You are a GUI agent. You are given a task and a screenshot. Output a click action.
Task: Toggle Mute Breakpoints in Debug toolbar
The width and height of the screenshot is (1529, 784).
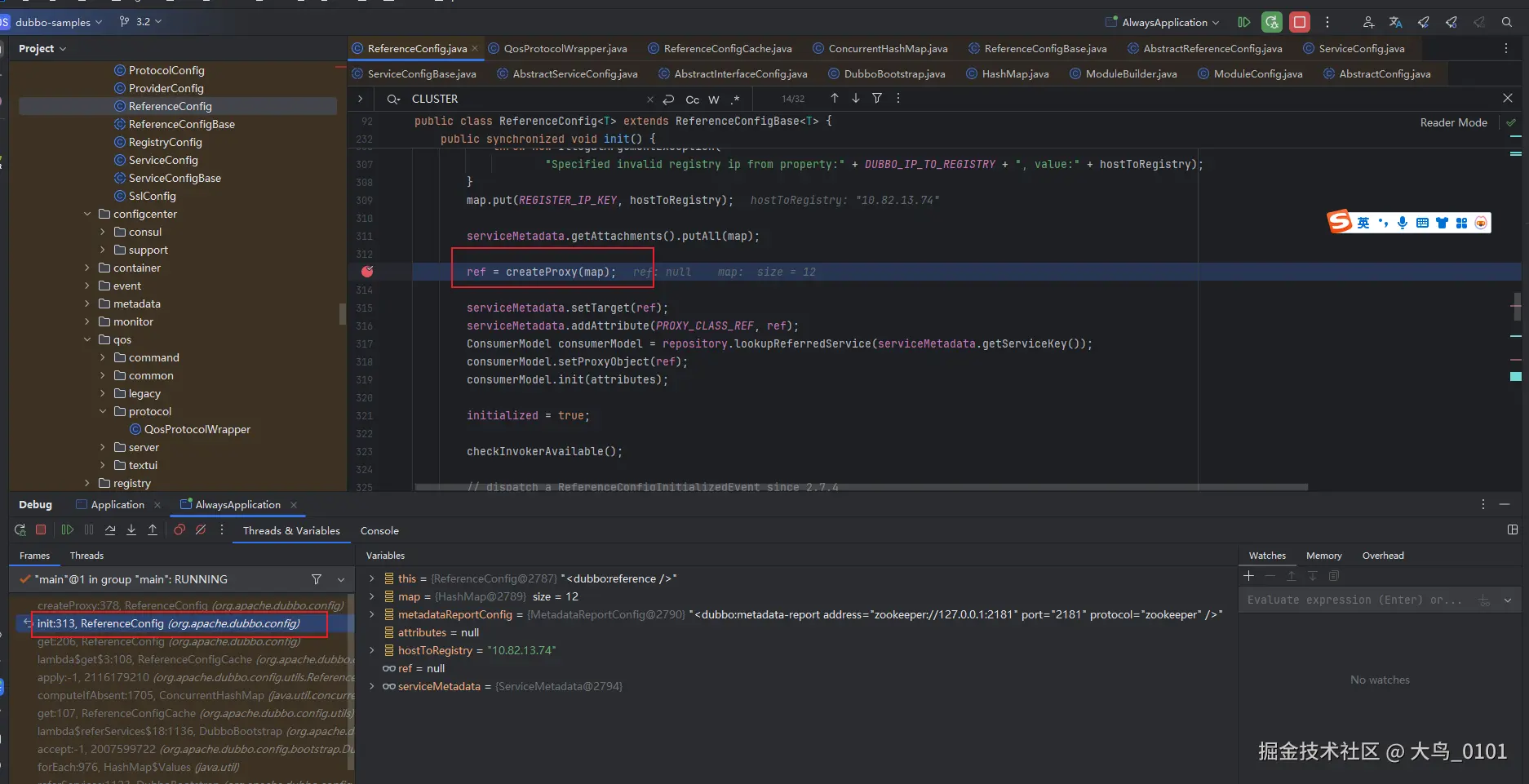coord(201,530)
